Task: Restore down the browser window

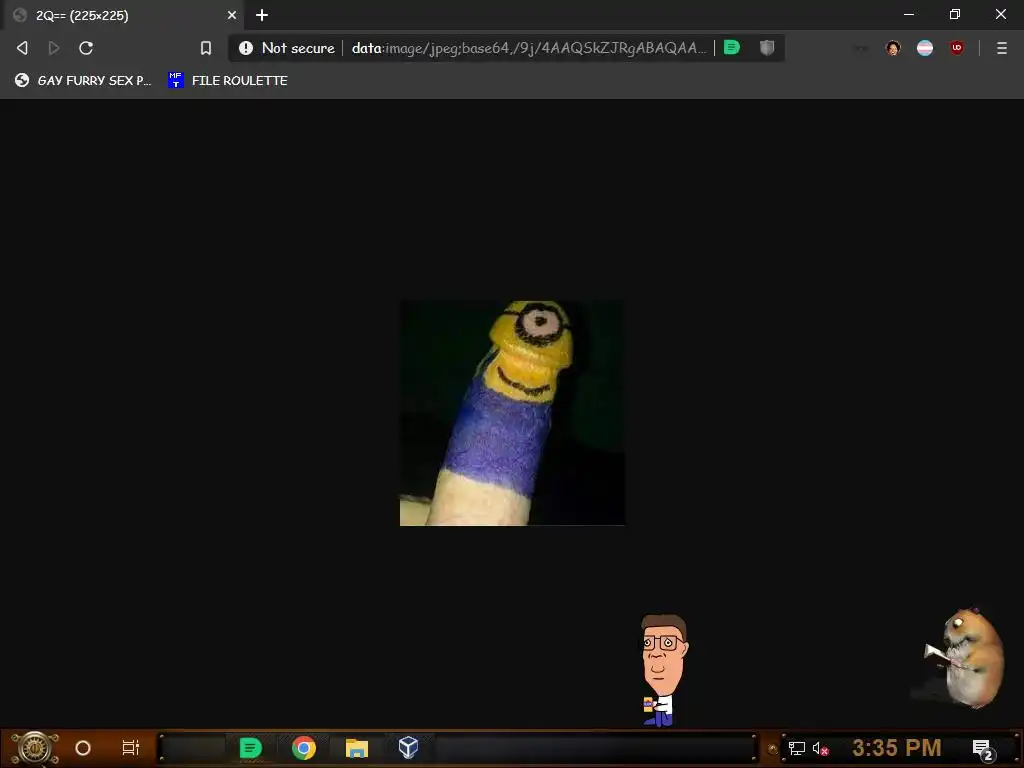Action: point(955,14)
